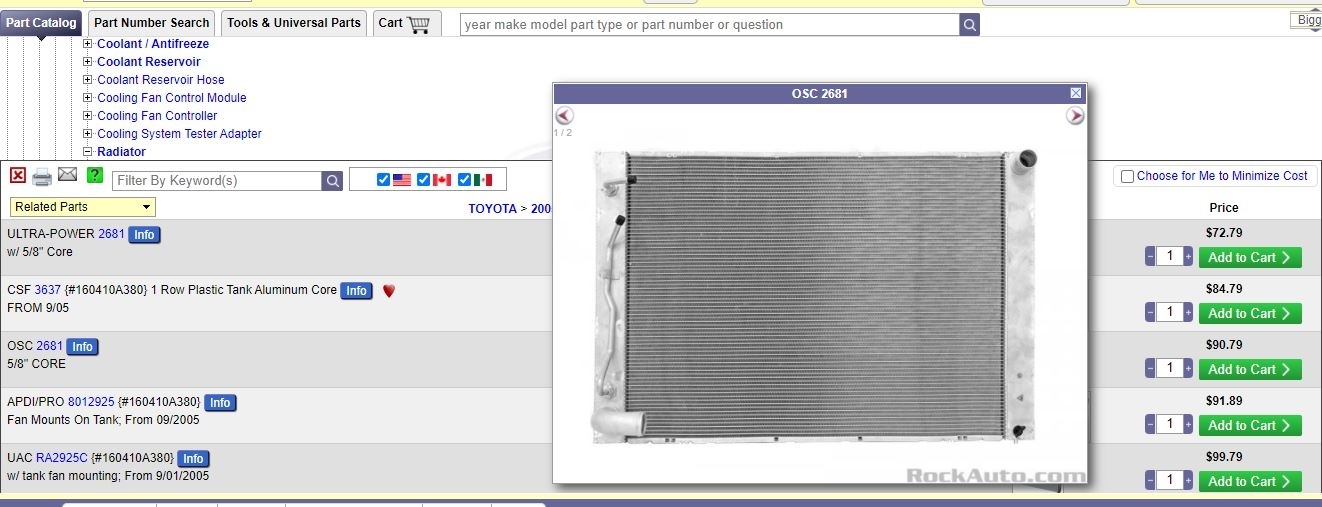Add the $72.79 radiator to cart
The height and width of the screenshot is (507, 1322).
(x=1250, y=257)
